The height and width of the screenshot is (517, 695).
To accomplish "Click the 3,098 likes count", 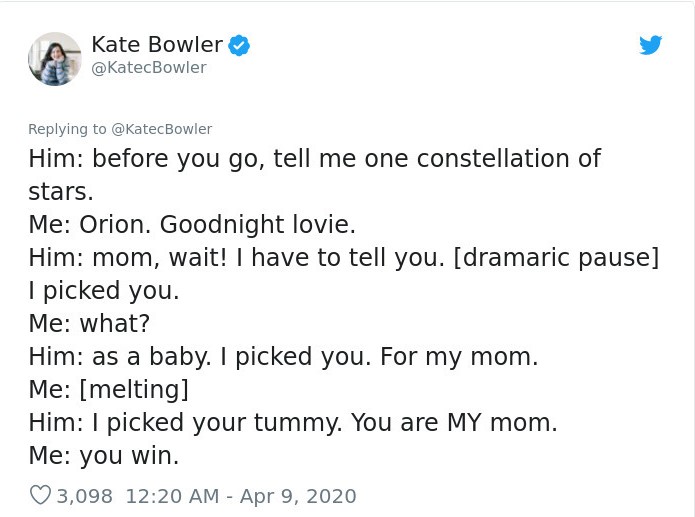I will (x=85, y=495).
